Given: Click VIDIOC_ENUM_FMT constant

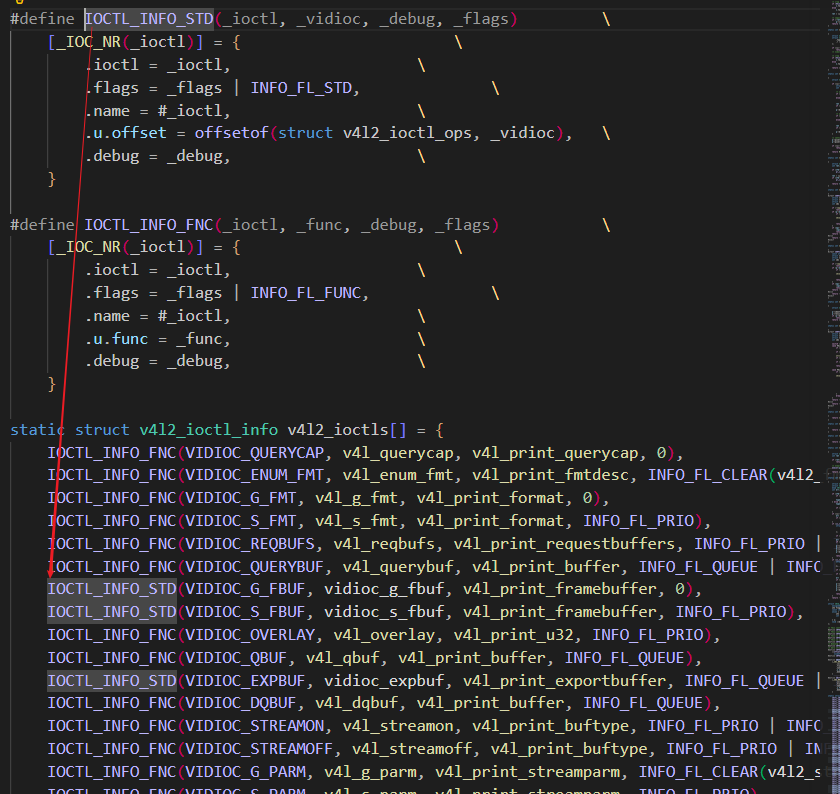Looking at the screenshot, I should coord(254,475).
